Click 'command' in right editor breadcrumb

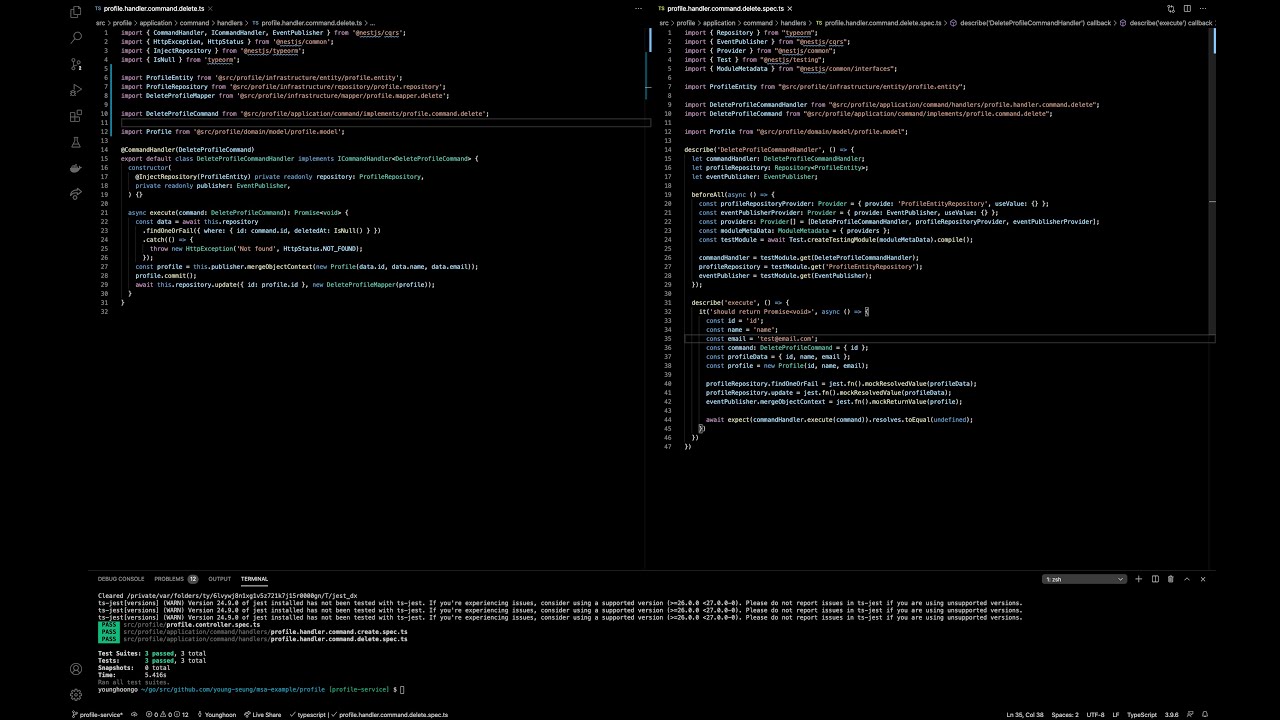pos(757,22)
